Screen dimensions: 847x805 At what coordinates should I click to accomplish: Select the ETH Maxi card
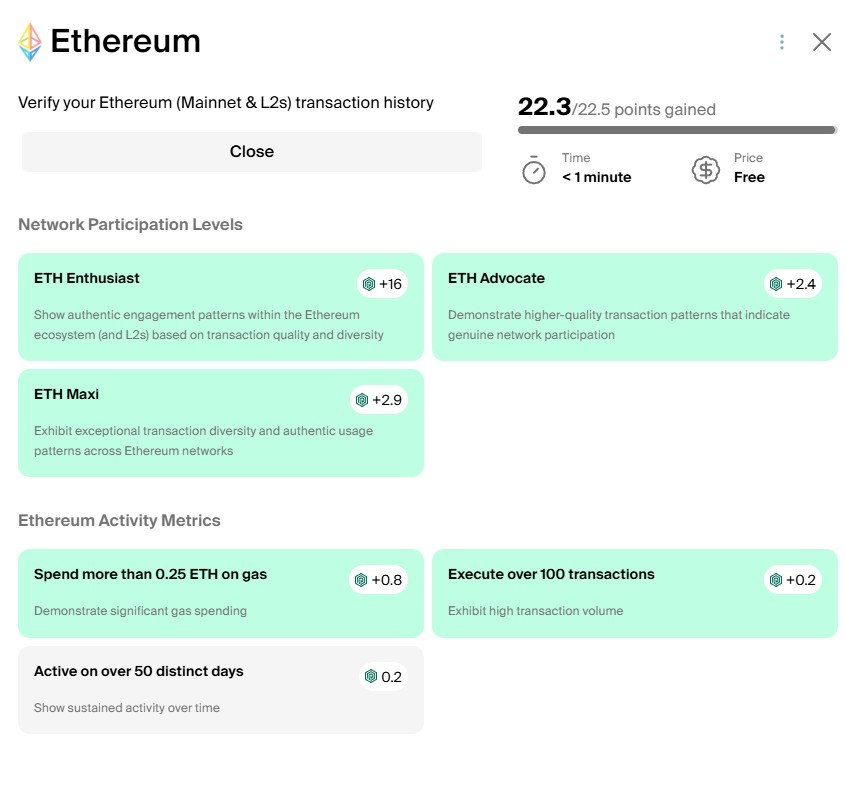pos(220,424)
